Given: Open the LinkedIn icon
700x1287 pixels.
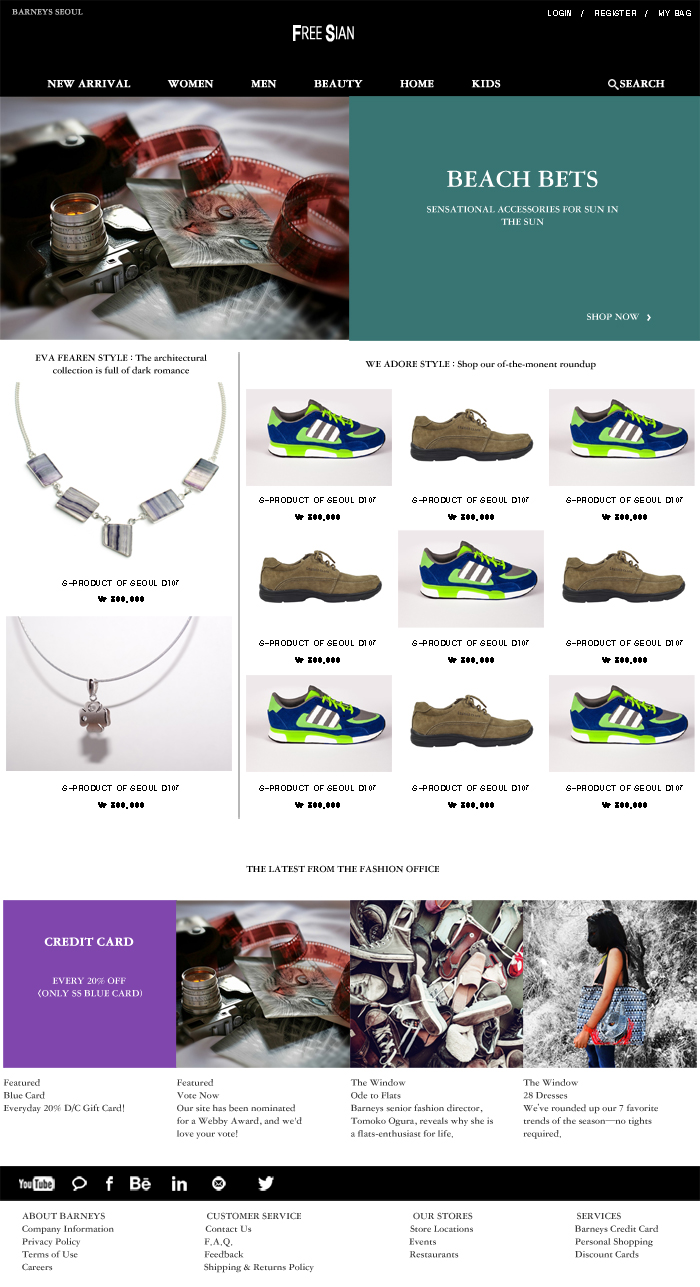Looking at the screenshot, I should (179, 1184).
